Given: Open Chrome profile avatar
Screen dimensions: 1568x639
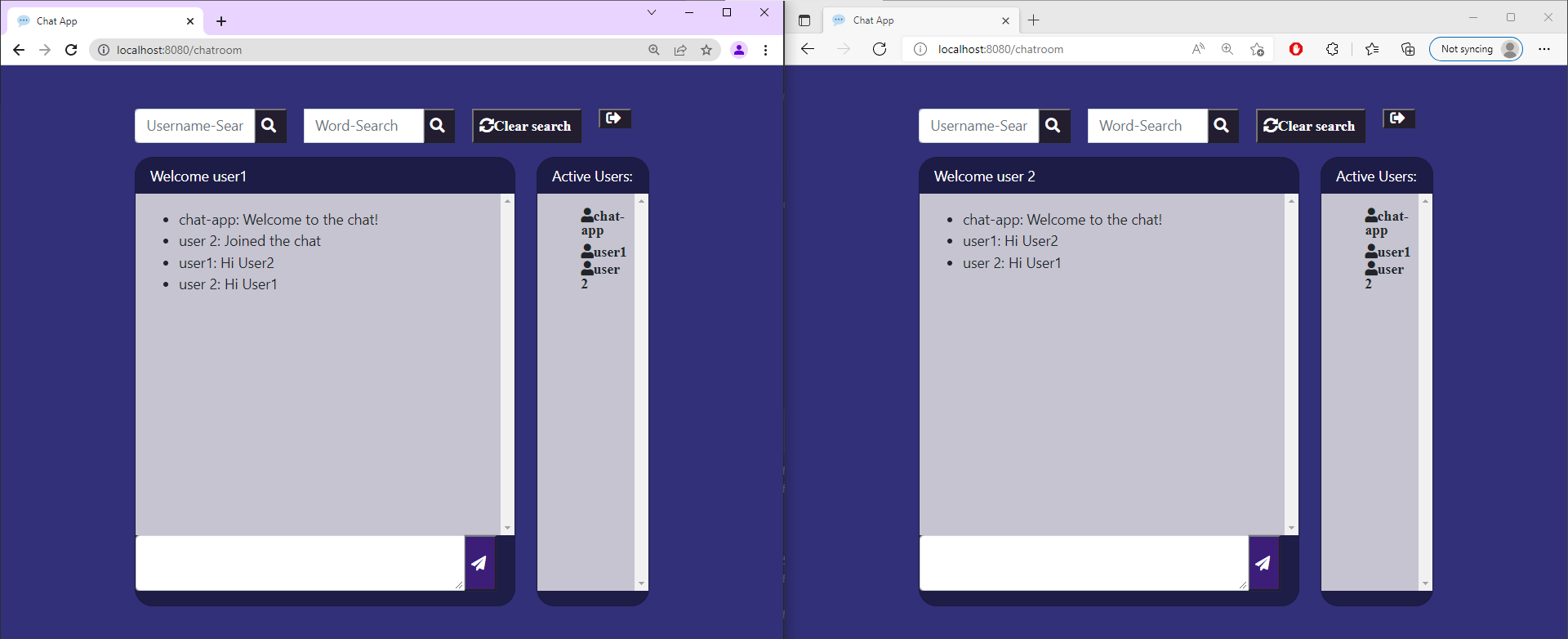Looking at the screenshot, I should pos(739,50).
